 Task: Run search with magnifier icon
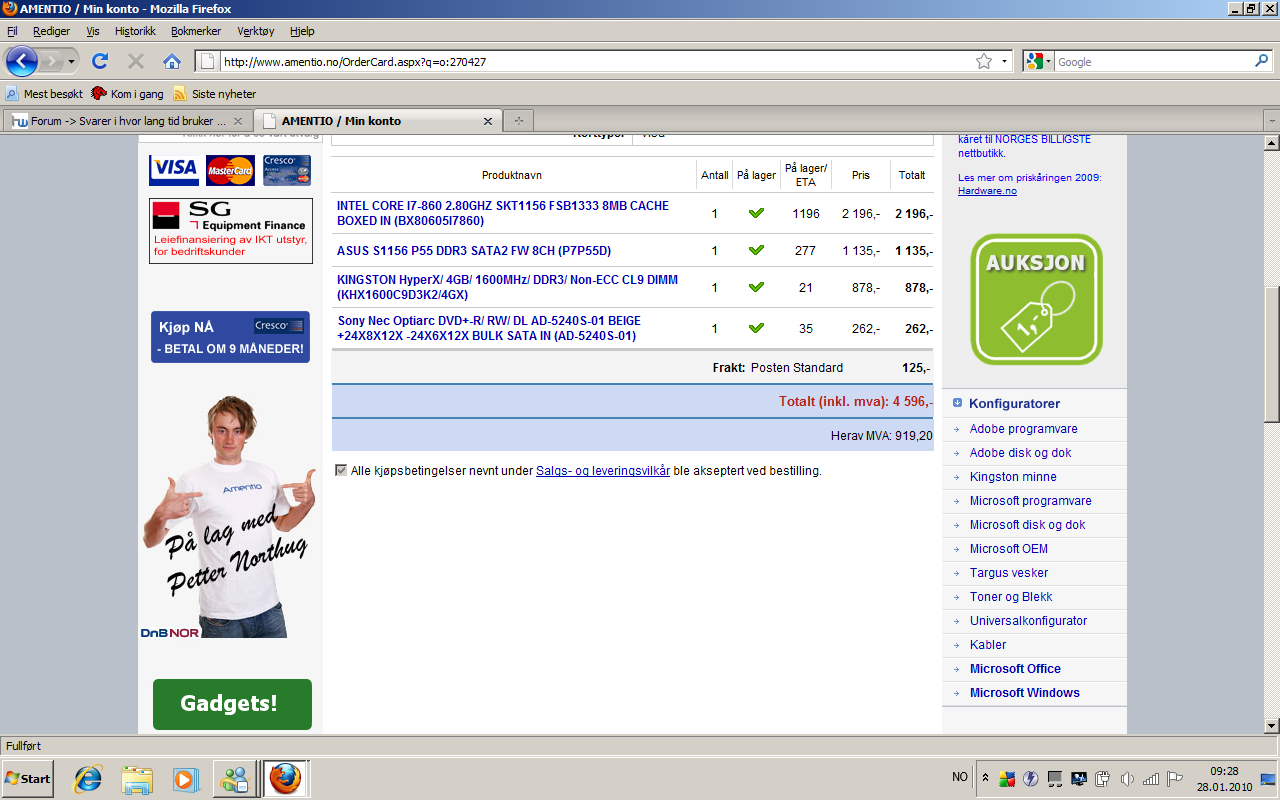pos(1262,61)
